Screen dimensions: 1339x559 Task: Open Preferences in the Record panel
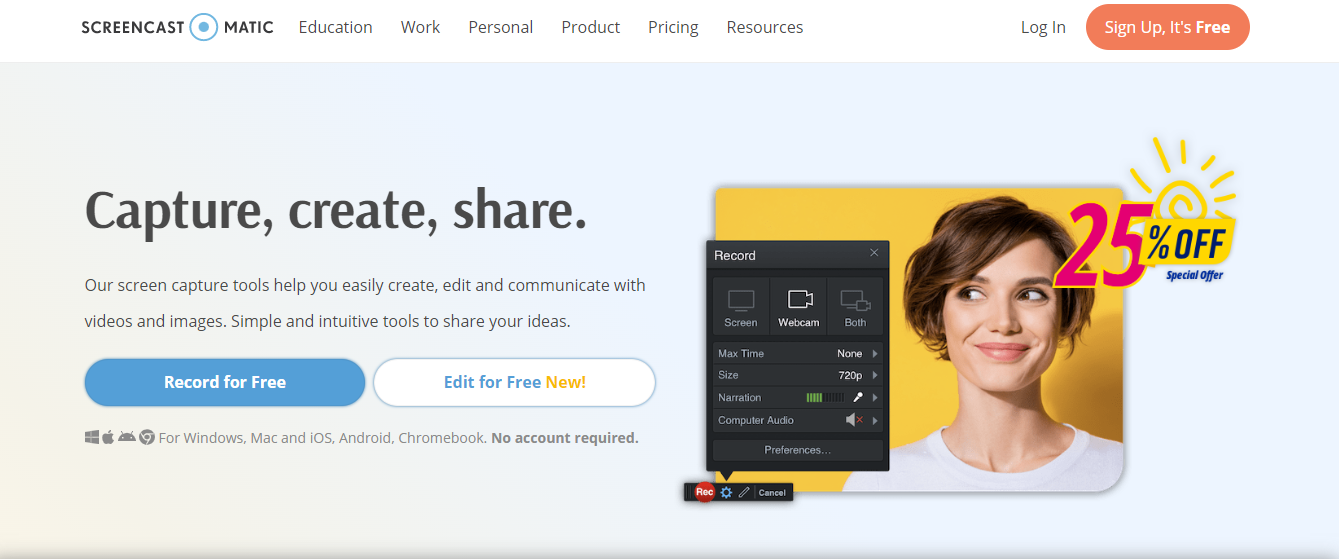point(798,450)
